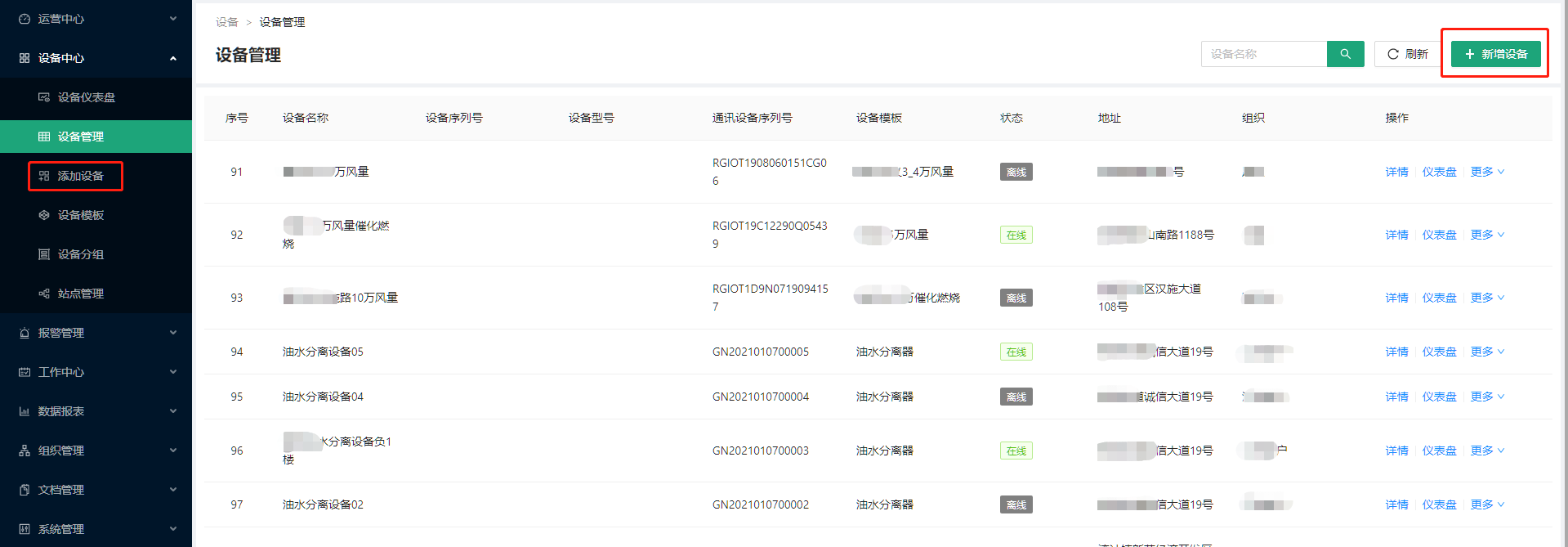
Task: Click the alarm management bell icon
Action: 25,333
